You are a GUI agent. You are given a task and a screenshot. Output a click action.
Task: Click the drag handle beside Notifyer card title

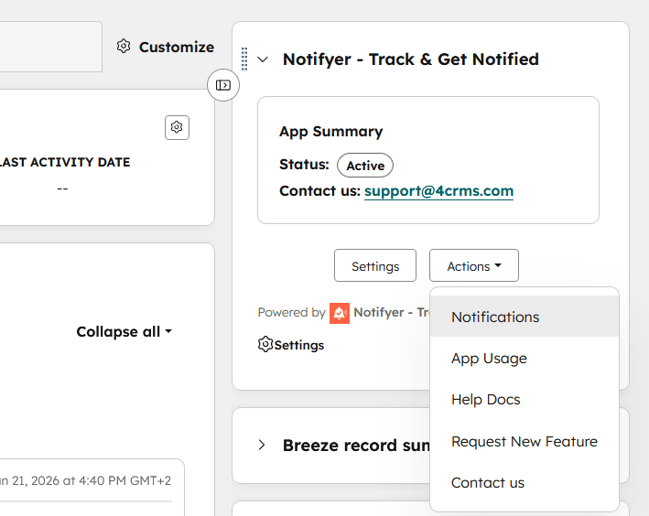(245, 59)
